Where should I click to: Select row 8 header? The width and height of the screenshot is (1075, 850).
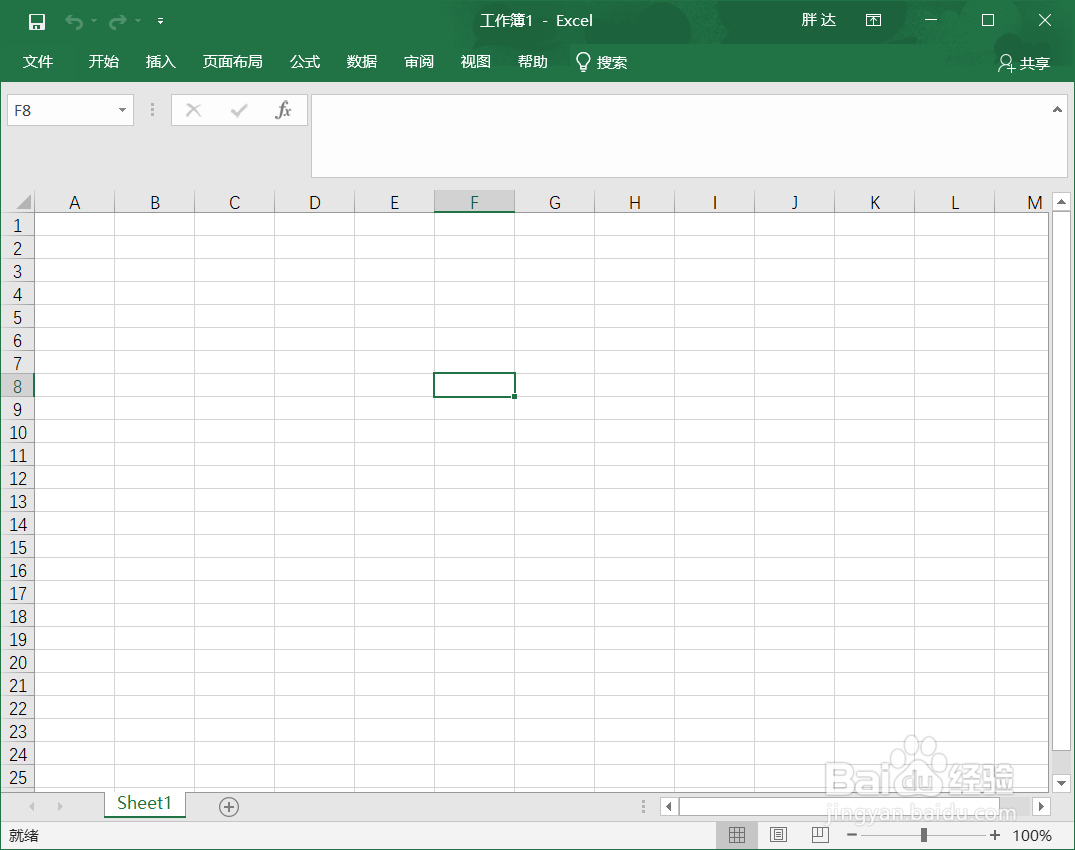17,386
